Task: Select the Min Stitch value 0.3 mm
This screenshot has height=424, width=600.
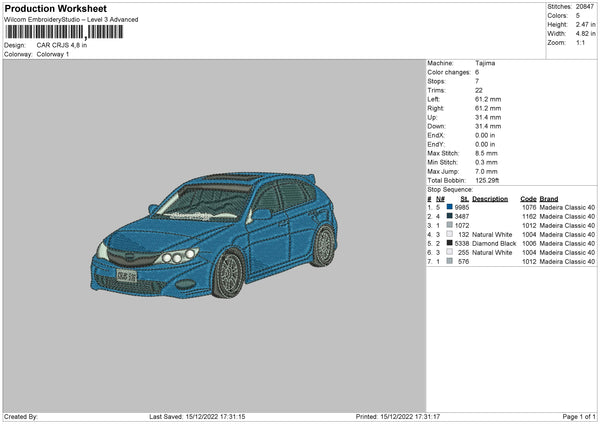Action: coord(486,162)
